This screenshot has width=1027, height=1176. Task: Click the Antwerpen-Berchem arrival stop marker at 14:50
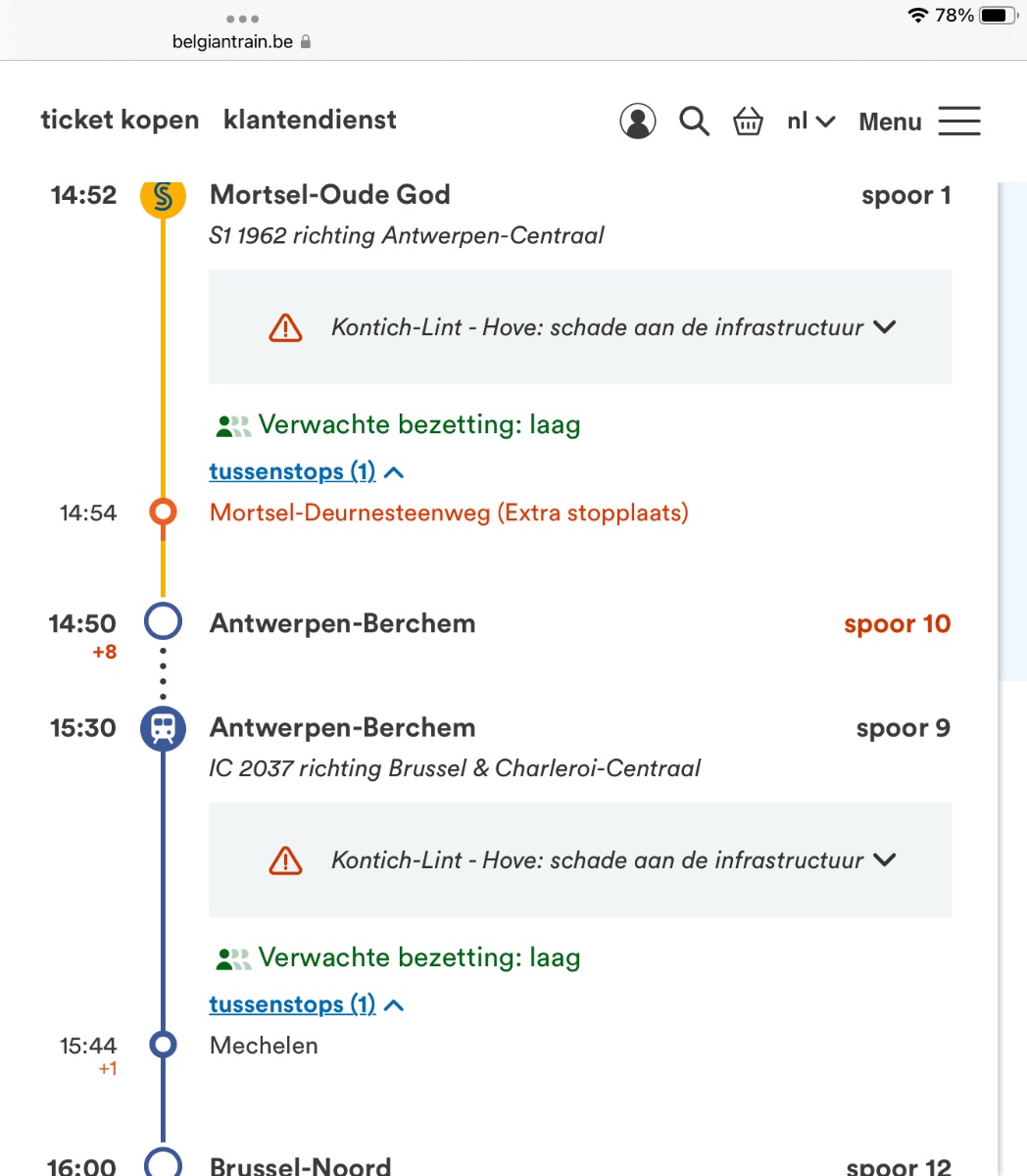(163, 621)
